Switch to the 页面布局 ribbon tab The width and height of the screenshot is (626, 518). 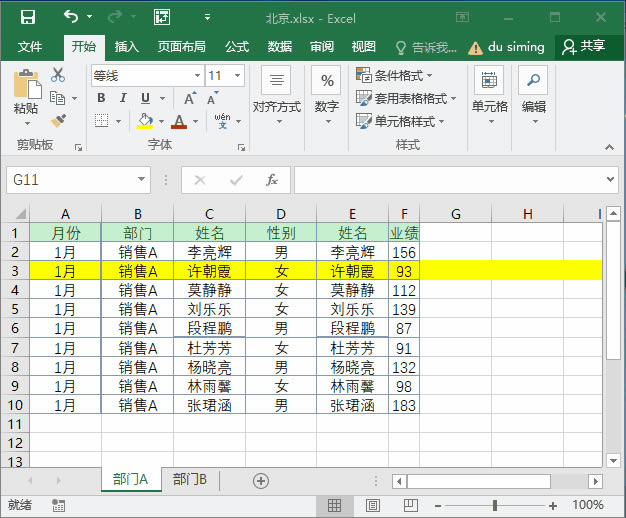click(182, 47)
